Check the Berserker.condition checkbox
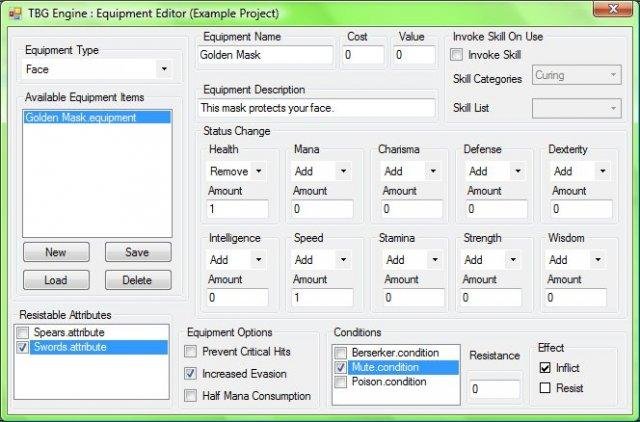The height and width of the screenshot is (422, 640). click(x=340, y=353)
